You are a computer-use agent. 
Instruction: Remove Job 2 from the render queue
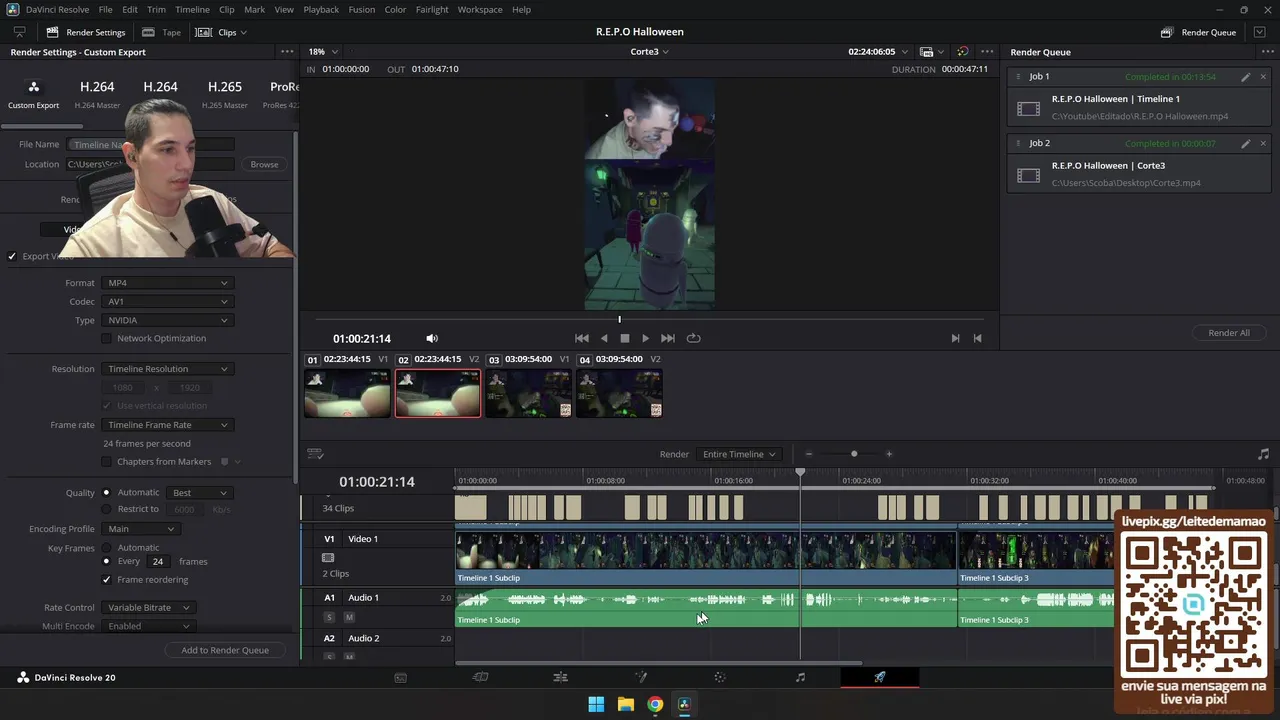[x=1263, y=144]
